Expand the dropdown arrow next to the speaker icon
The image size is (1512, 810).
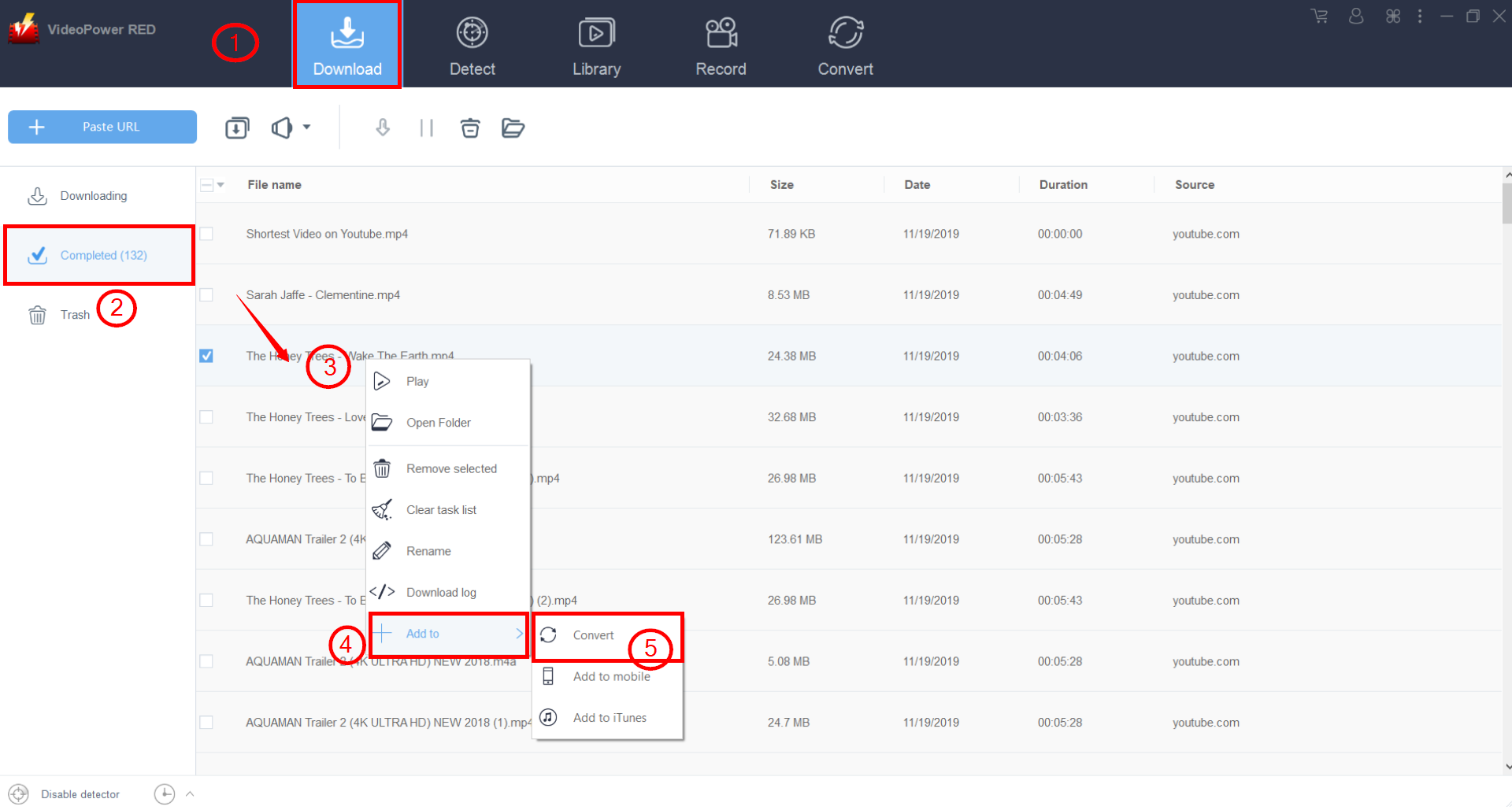coord(307,127)
